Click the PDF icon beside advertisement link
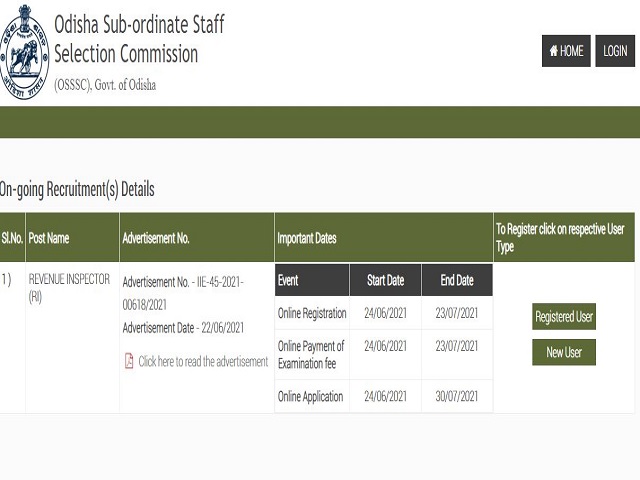640x480 pixels. pyautogui.click(x=129, y=361)
